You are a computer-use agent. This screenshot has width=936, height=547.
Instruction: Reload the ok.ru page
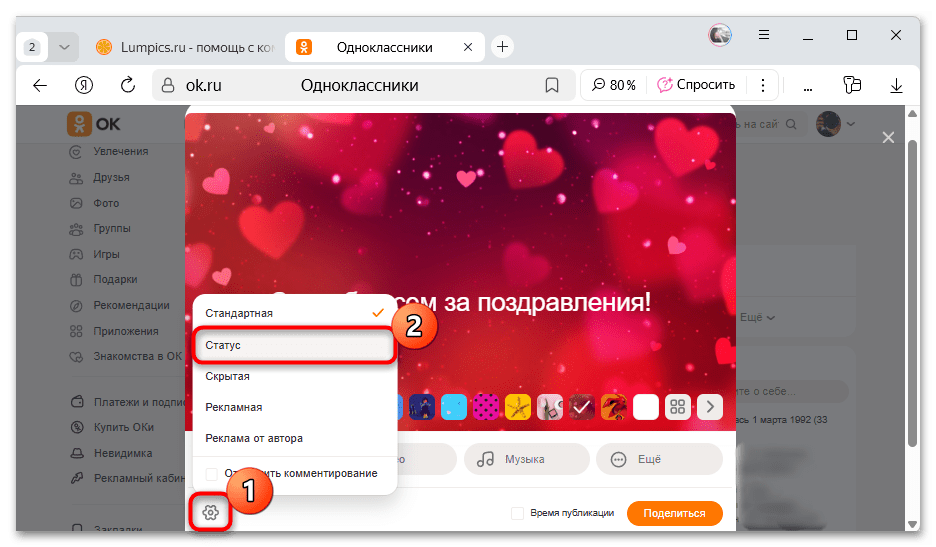coord(128,85)
